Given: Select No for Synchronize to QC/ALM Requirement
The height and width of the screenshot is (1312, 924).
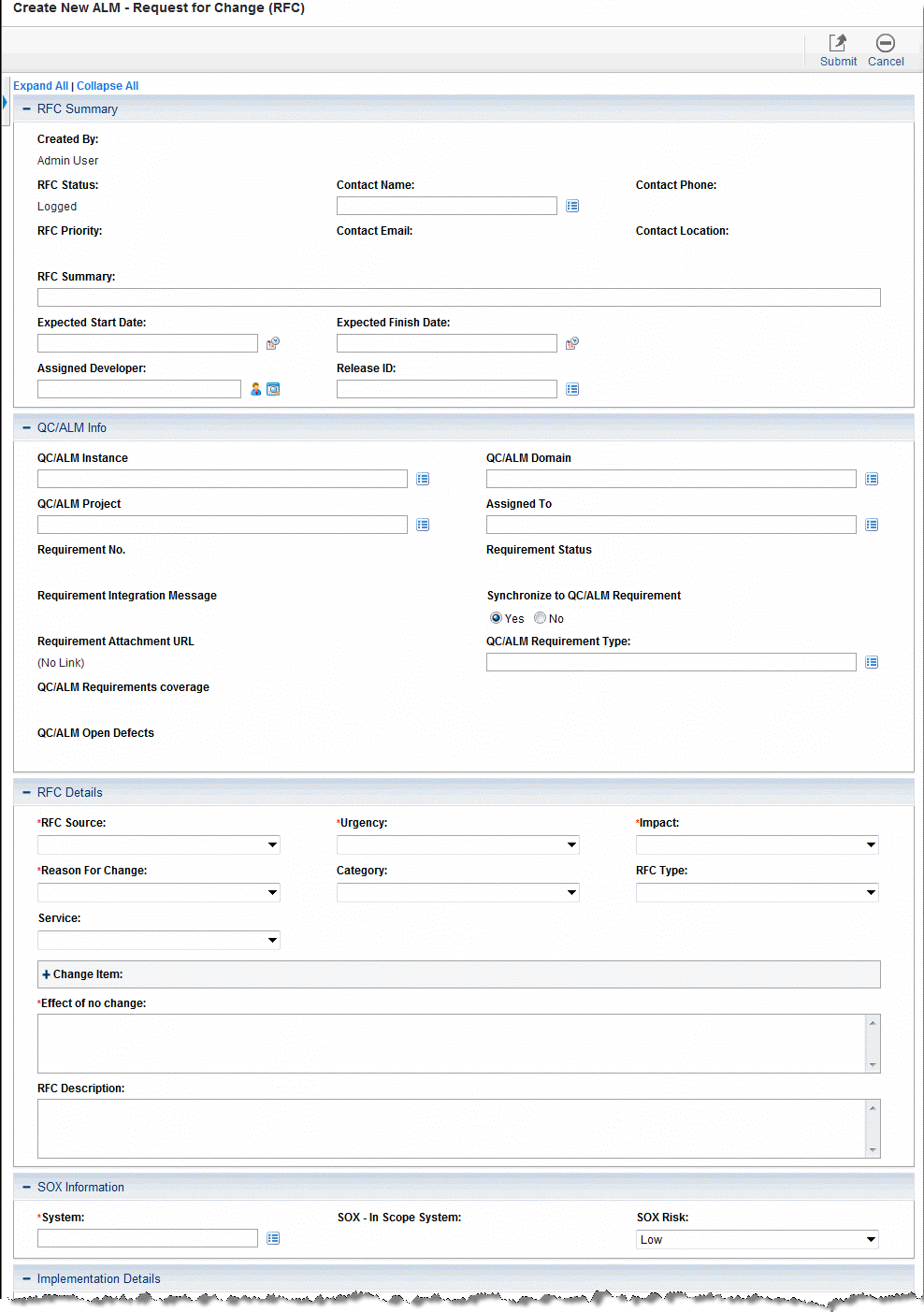Looking at the screenshot, I should (540, 618).
